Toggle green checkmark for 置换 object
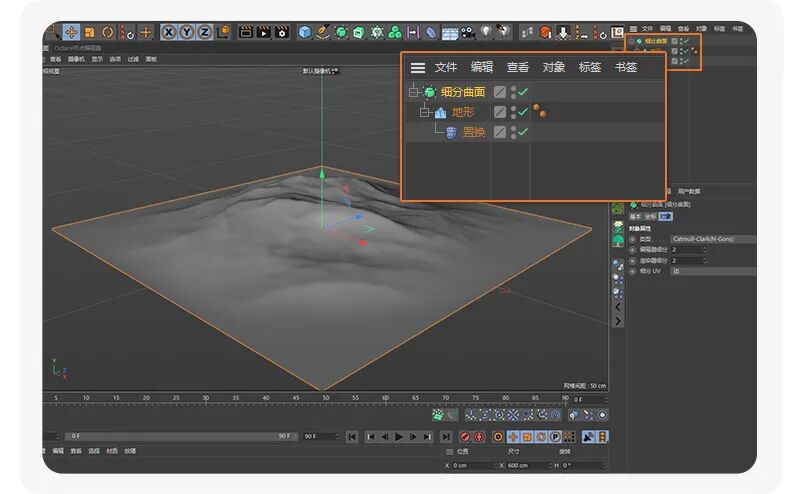This screenshot has width=800, height=494. coord(523,132)
